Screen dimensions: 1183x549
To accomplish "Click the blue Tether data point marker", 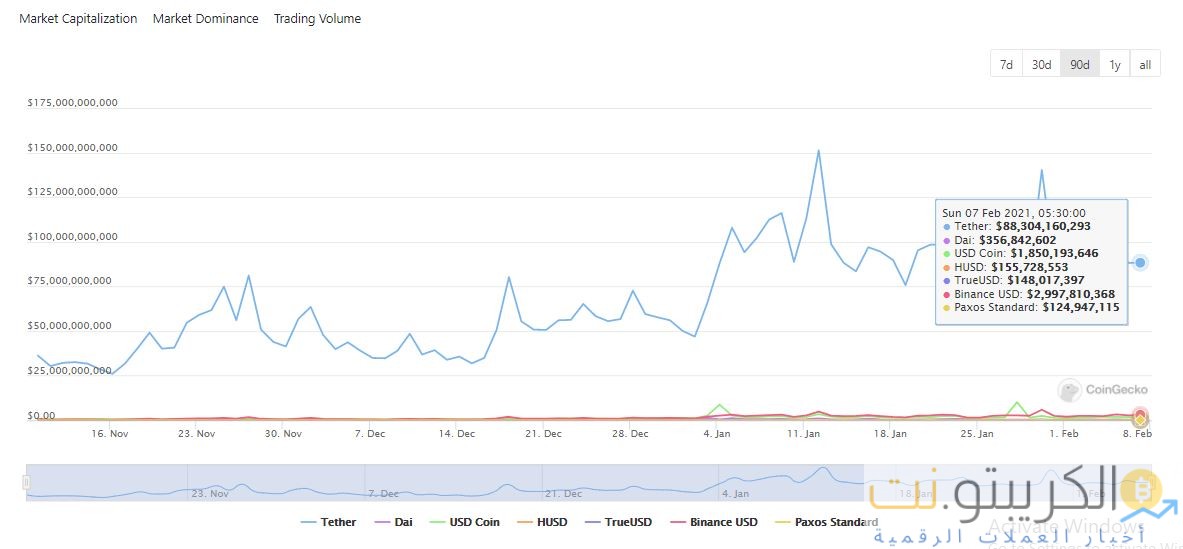I will coord(1140,263).
